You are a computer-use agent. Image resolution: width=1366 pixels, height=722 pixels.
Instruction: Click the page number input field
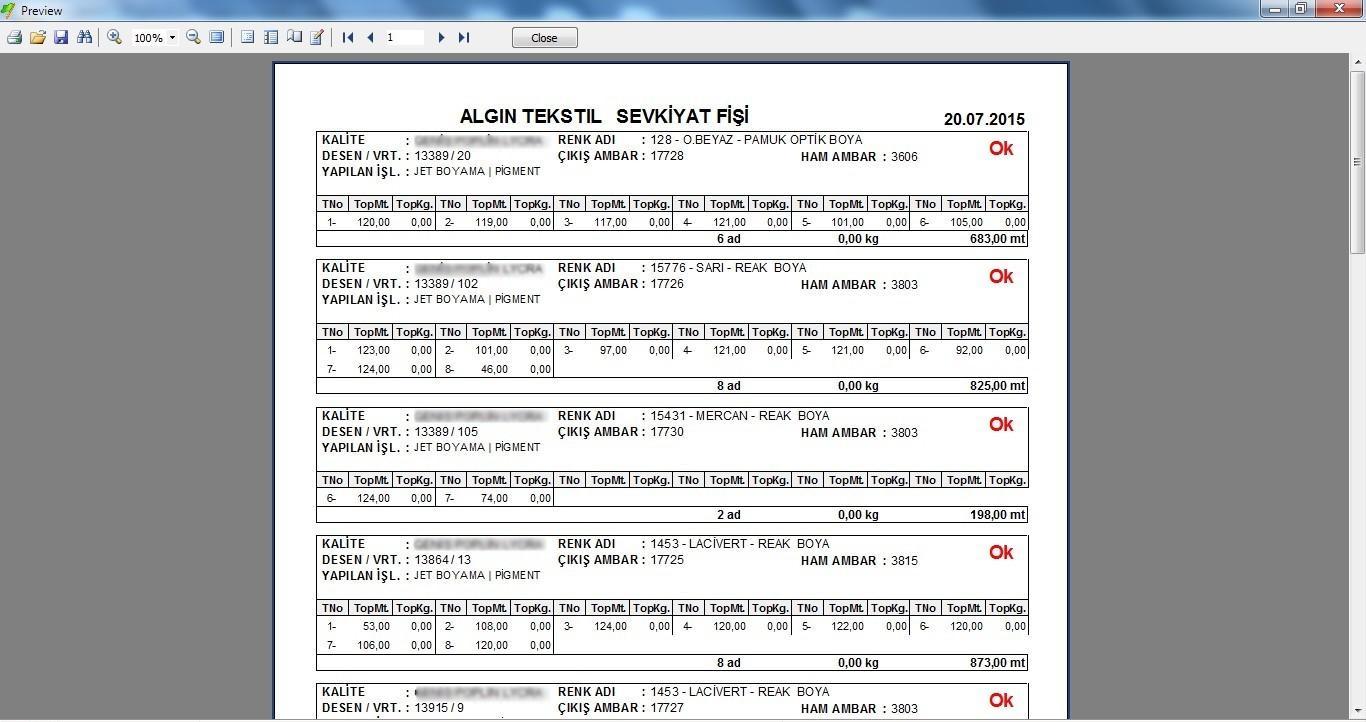click(406, 37)
